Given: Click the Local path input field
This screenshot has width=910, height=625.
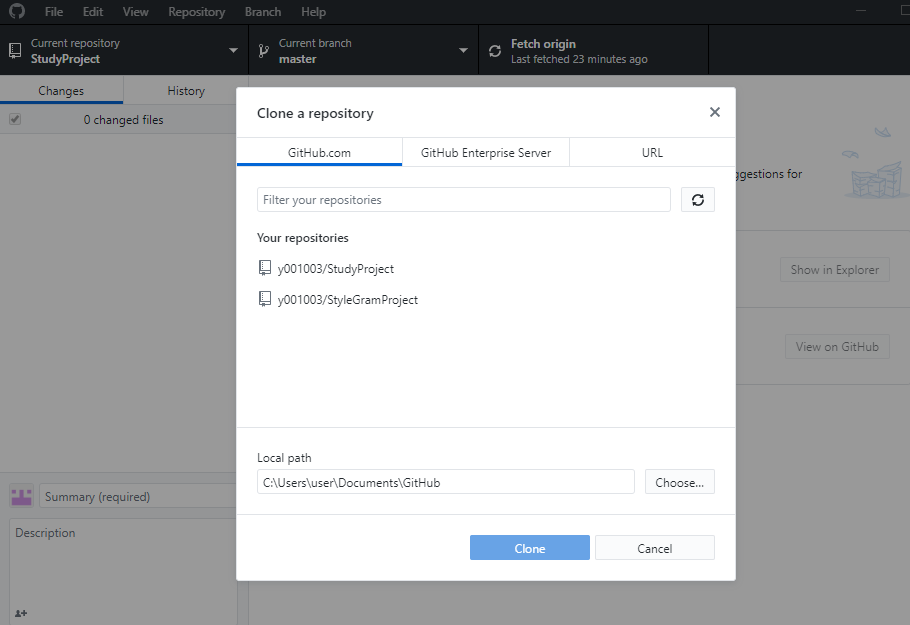Looking at the screenshot, I should point(446,482).
